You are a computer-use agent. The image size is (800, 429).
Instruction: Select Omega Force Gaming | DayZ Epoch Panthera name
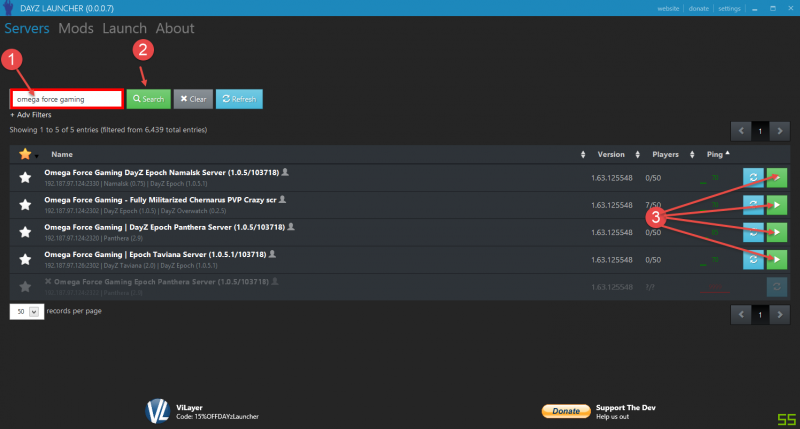click(x=164, y=227)
